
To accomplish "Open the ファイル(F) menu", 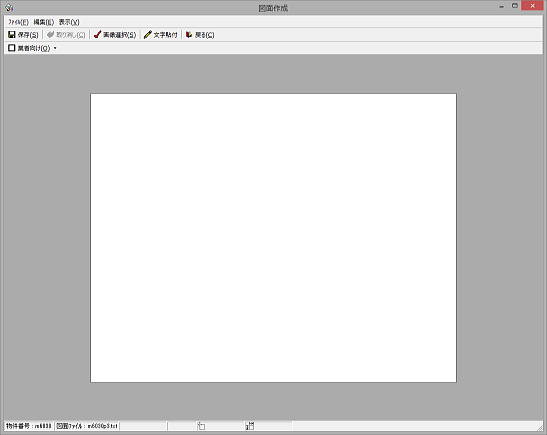I will [x=18, y=22].
